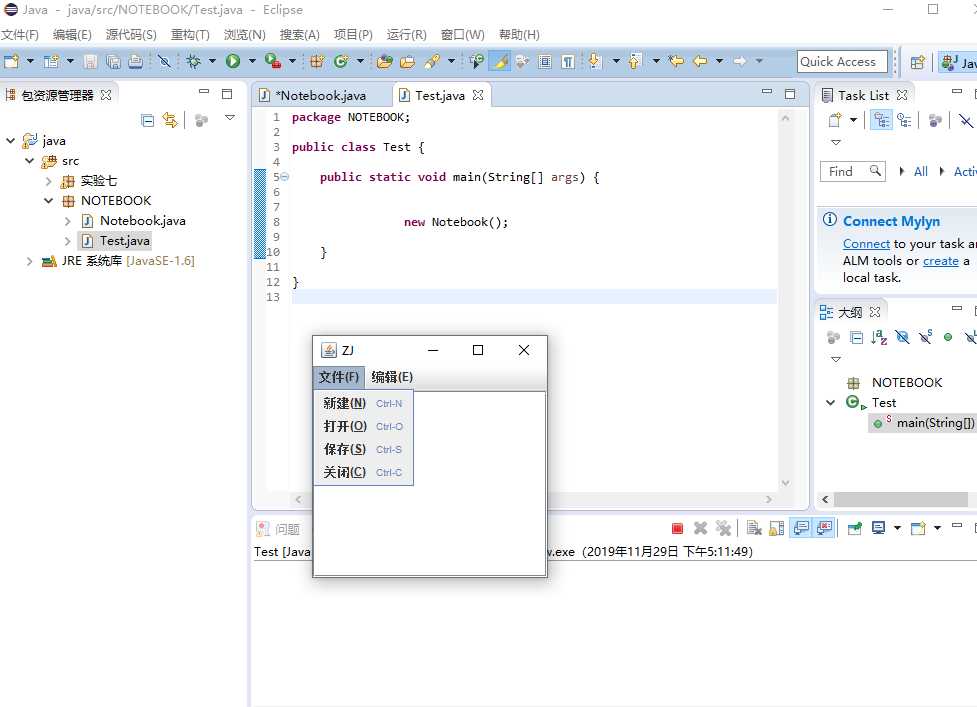This screenshot has height=707, width=977.
Task: Click the Print toolbar icon
Action: tap(135, 61)
